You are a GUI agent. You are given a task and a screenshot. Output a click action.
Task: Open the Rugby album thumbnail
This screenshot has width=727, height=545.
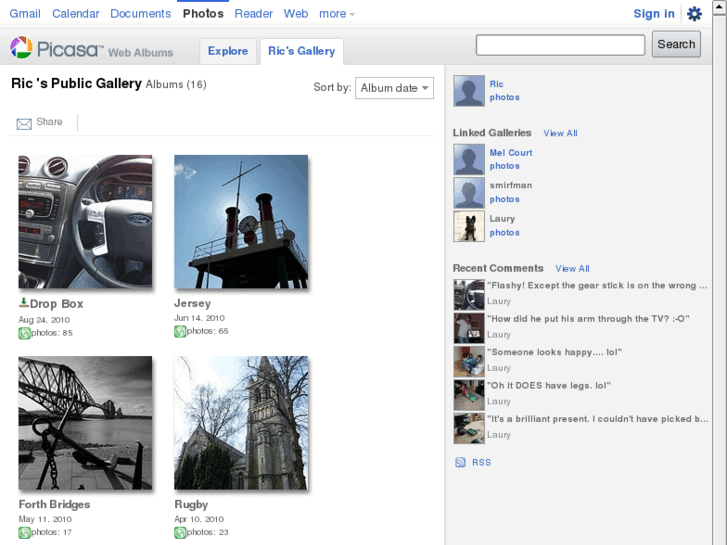pos(241,423)
